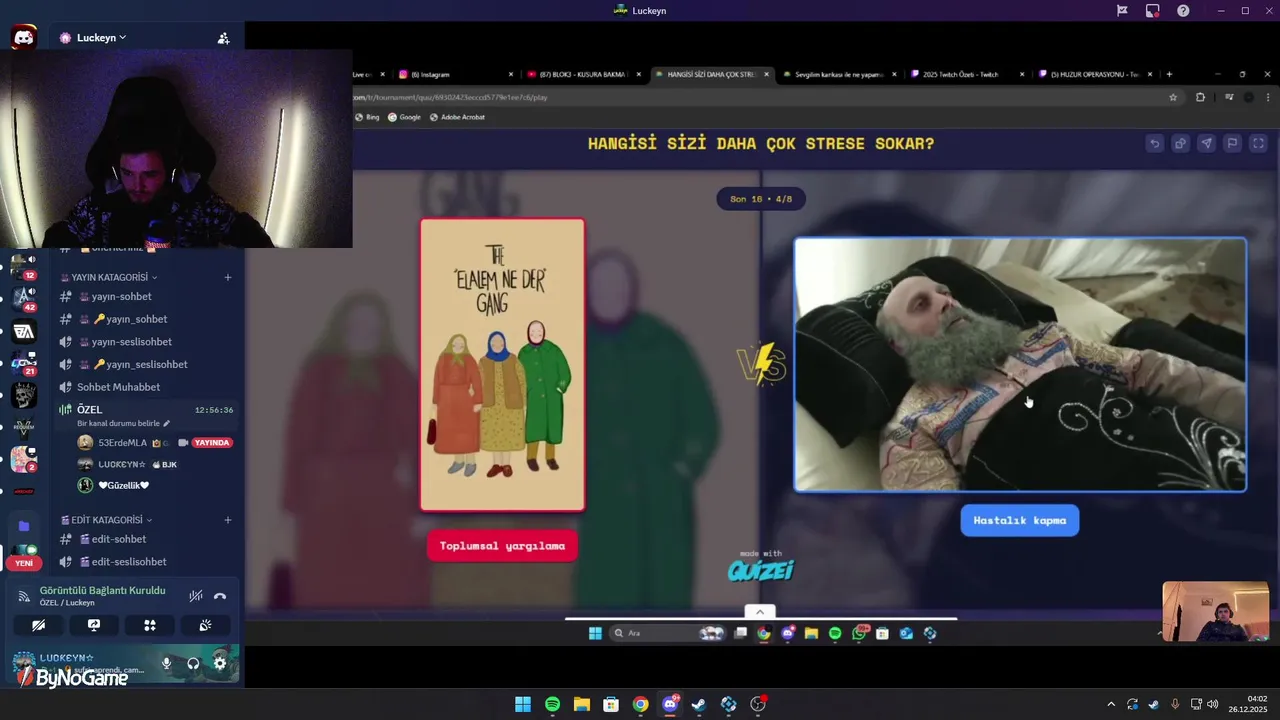Open the skull icon server
The height and width of the screenshot is (720, 1280).
pos(23,395)
